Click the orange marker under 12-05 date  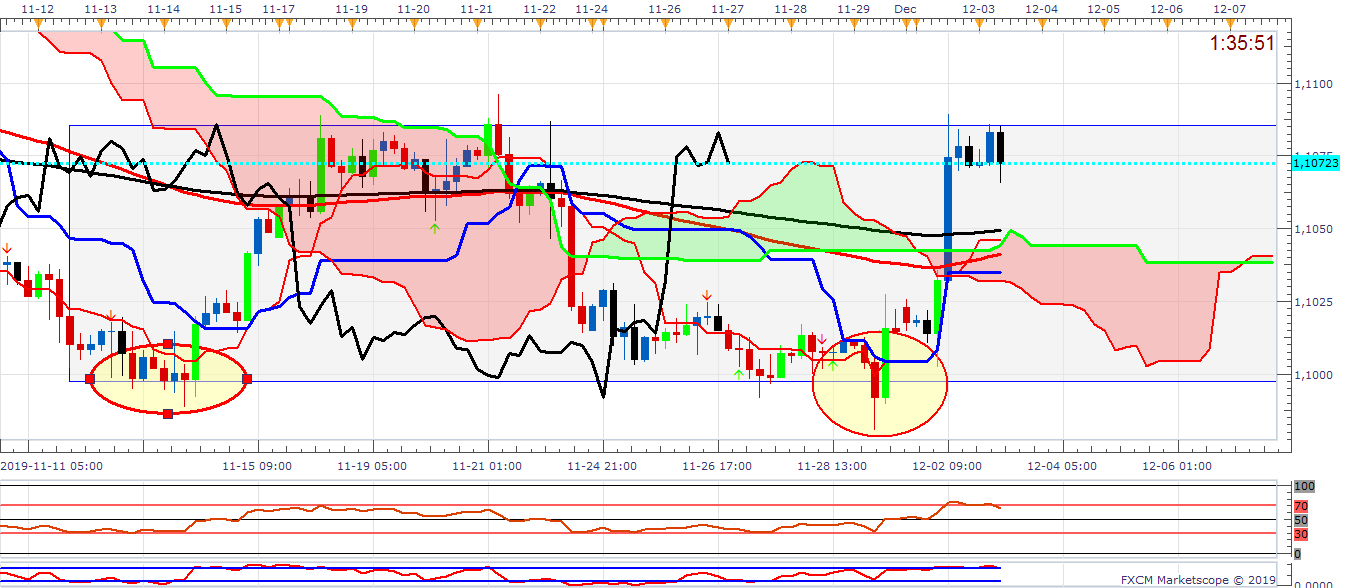1105,22
